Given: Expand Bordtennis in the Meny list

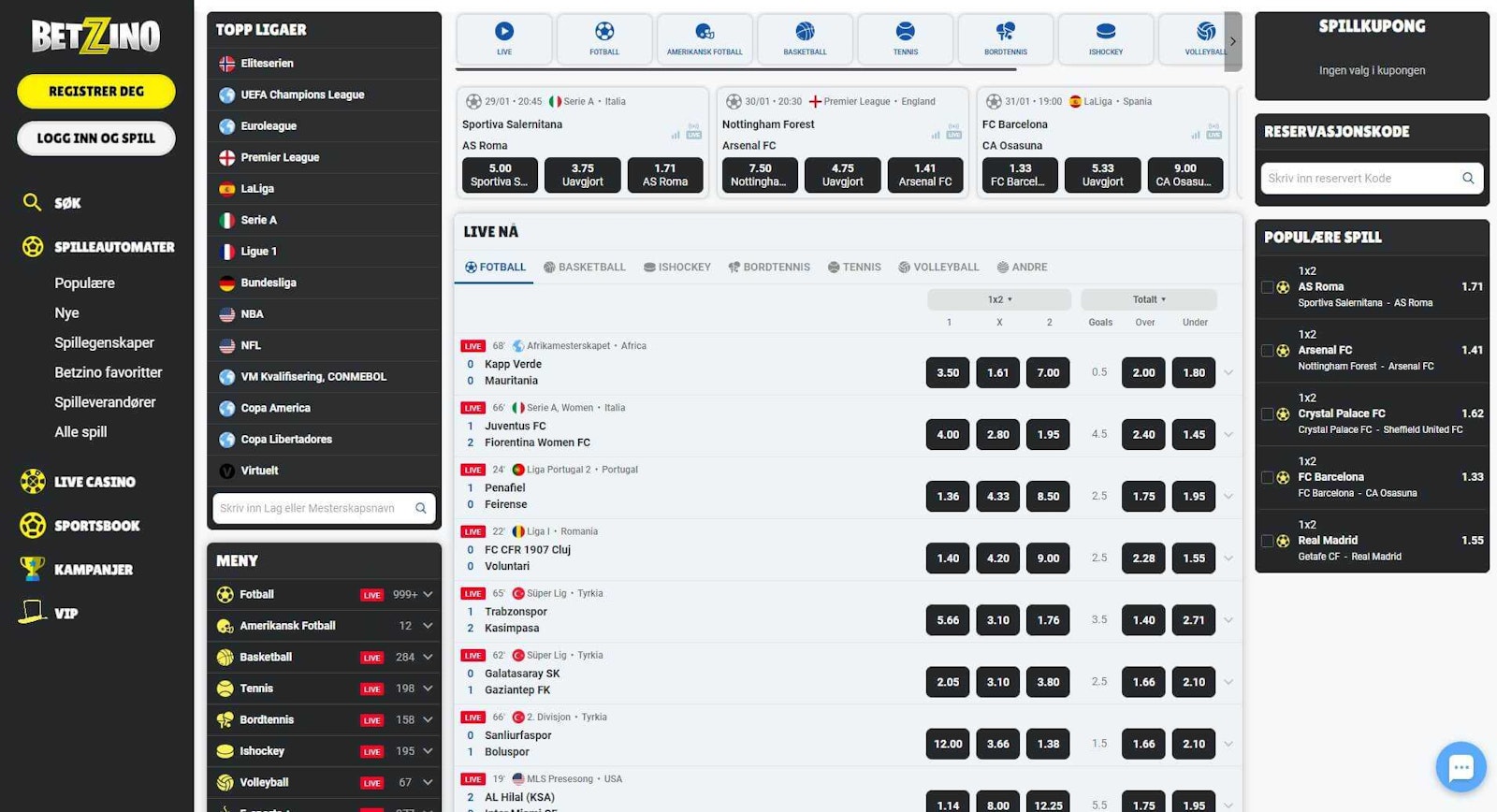Looking at the screenshot, I should pos(428,719).
